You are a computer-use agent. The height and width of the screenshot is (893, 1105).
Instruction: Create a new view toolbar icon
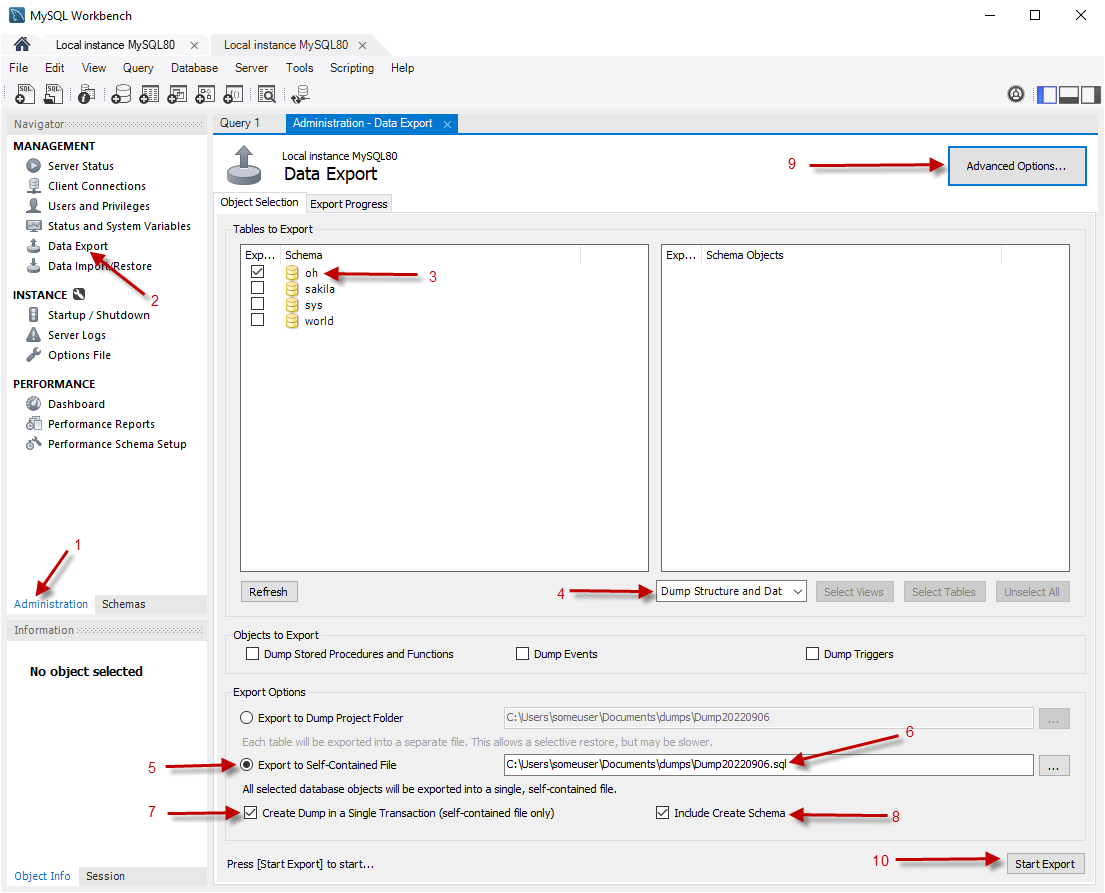point(177,94)
